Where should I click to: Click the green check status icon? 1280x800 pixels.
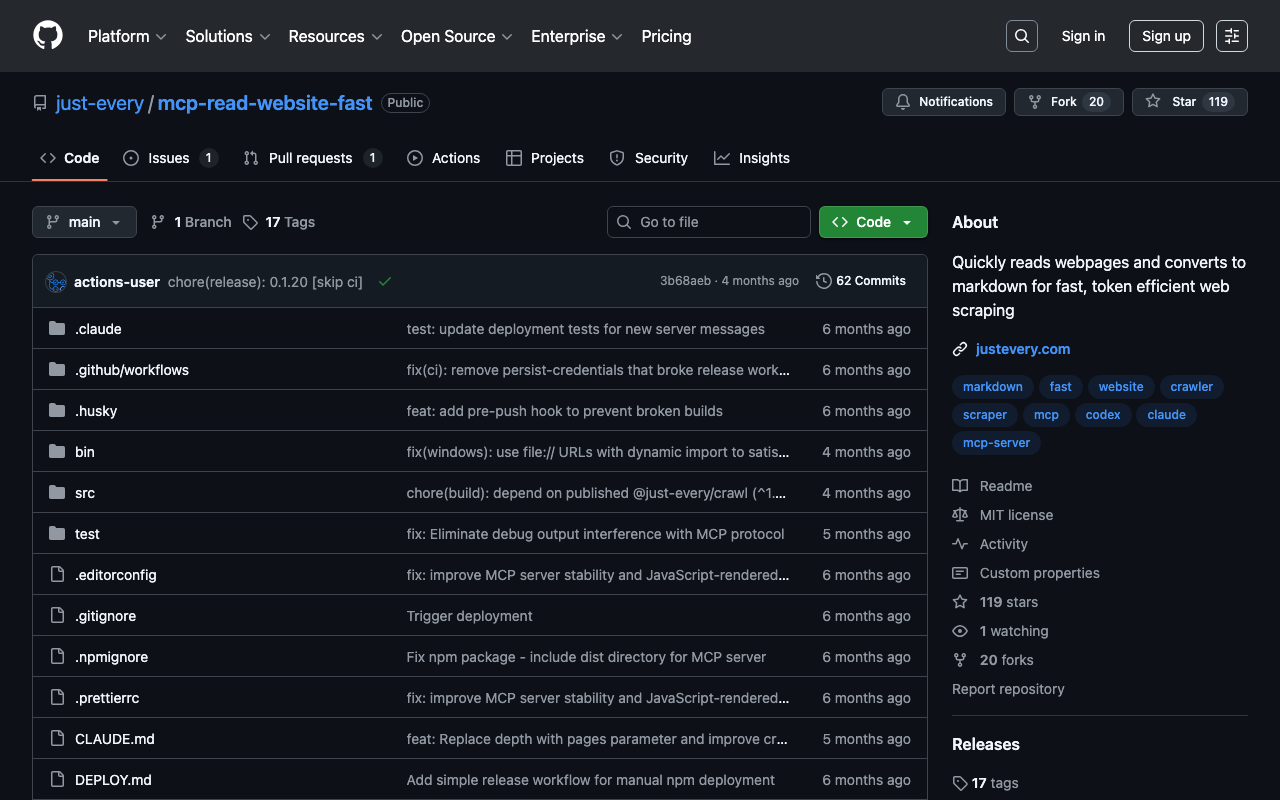385,282
